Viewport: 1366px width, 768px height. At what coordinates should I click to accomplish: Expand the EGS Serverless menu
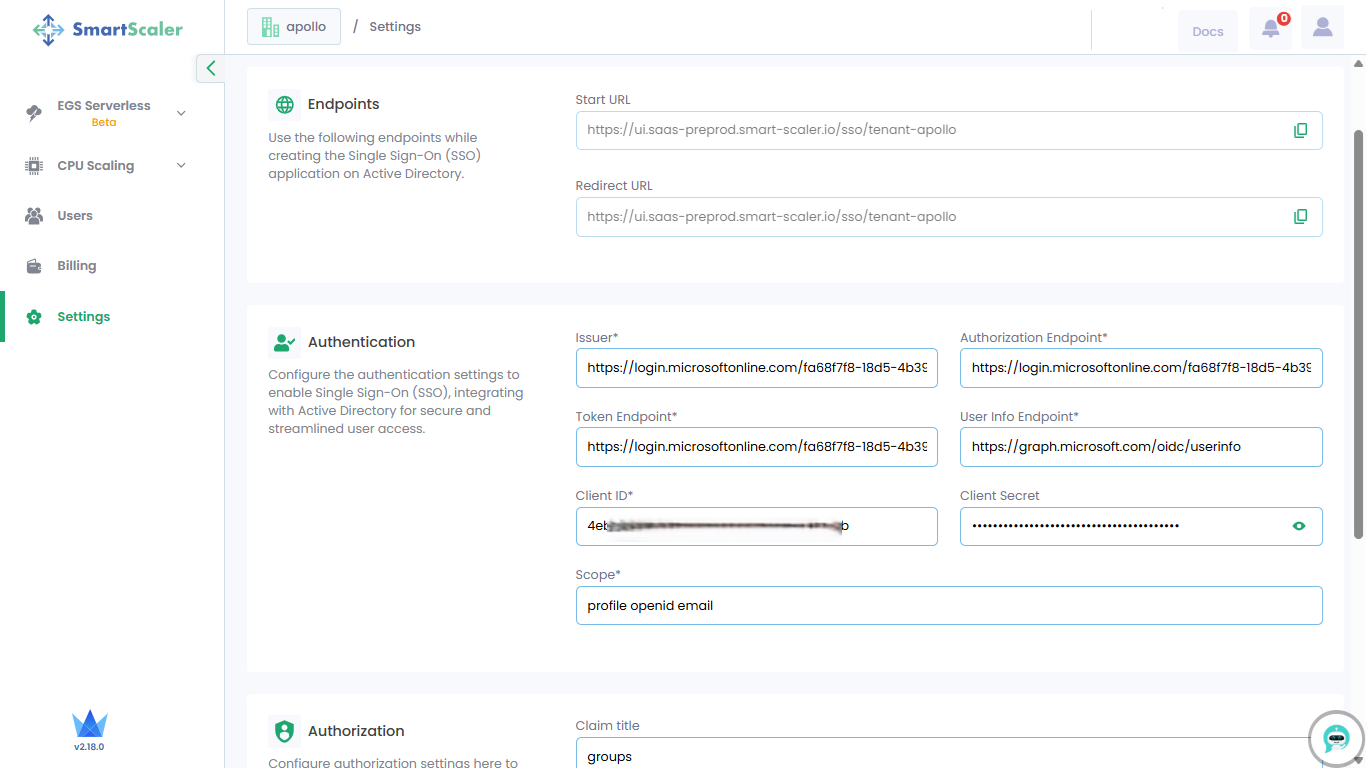[181, 113]
